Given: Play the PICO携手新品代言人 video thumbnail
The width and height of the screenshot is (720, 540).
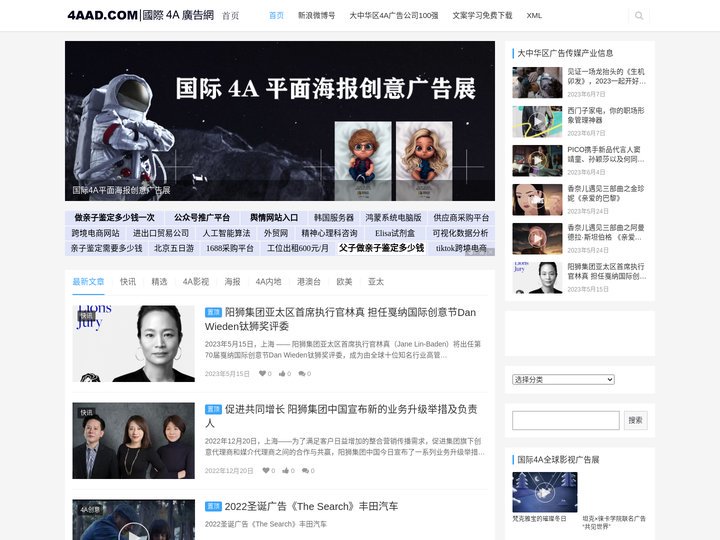Looking at the screenshot, I should tap(537, 161).
